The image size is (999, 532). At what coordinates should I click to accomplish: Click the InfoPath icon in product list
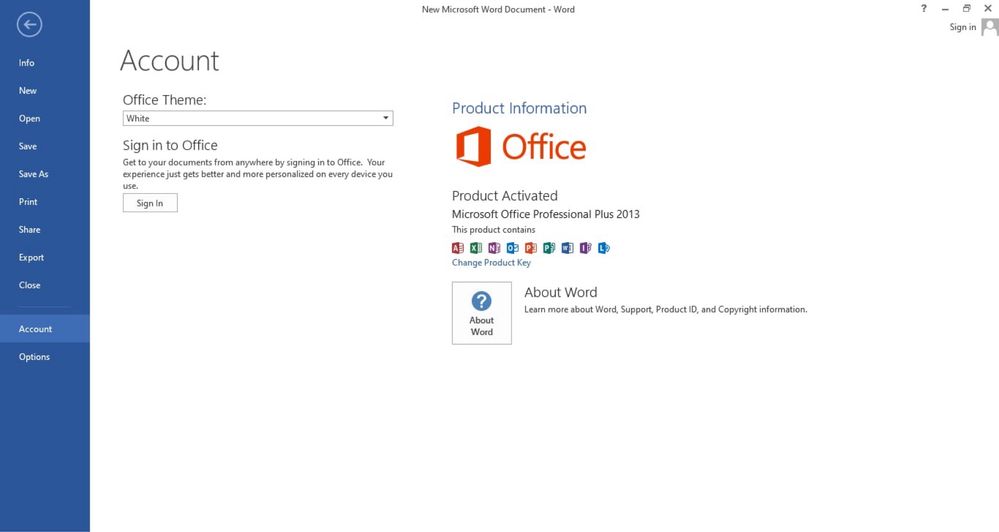coord(586,248)
